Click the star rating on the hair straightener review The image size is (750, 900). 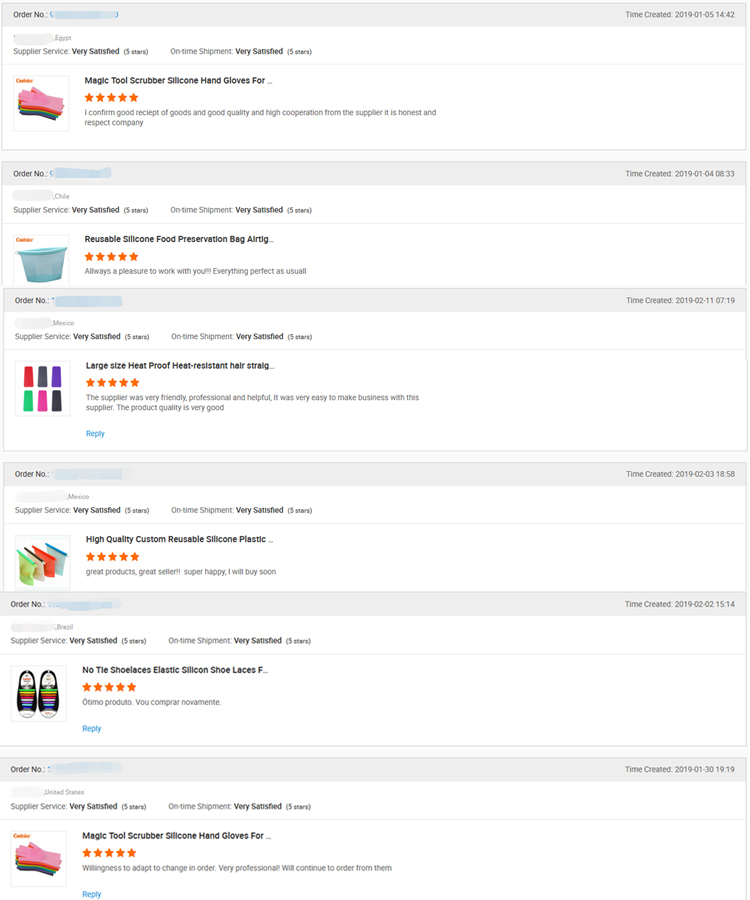[x=112, y=383]
